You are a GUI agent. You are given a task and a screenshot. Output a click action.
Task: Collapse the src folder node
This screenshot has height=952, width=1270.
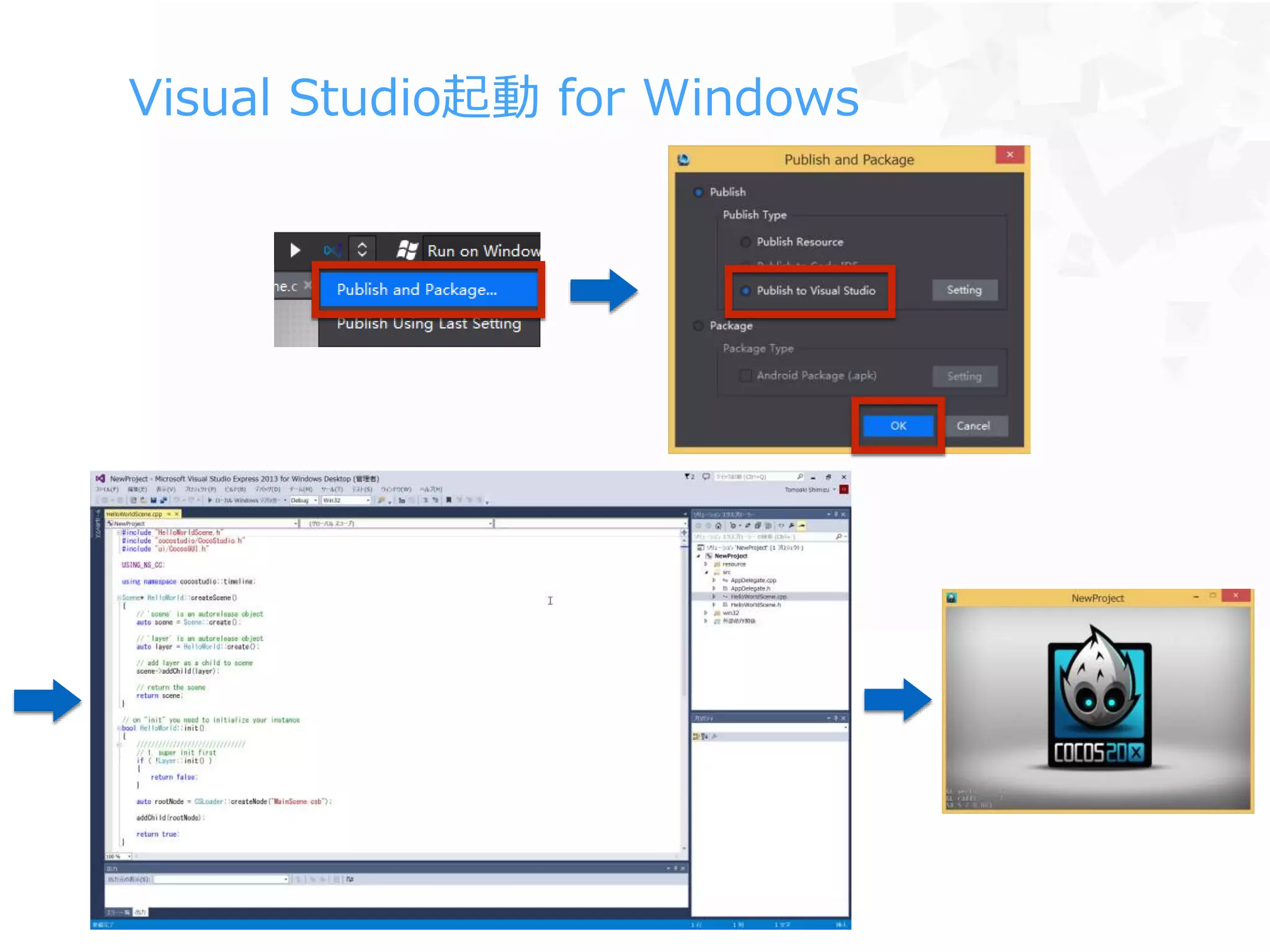point(706,572)
